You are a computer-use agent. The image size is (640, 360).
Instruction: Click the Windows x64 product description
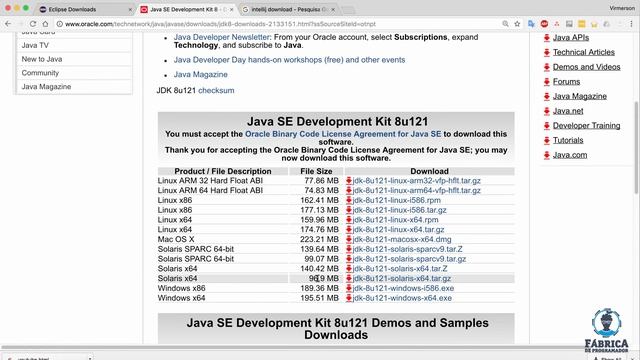point(181,298)
